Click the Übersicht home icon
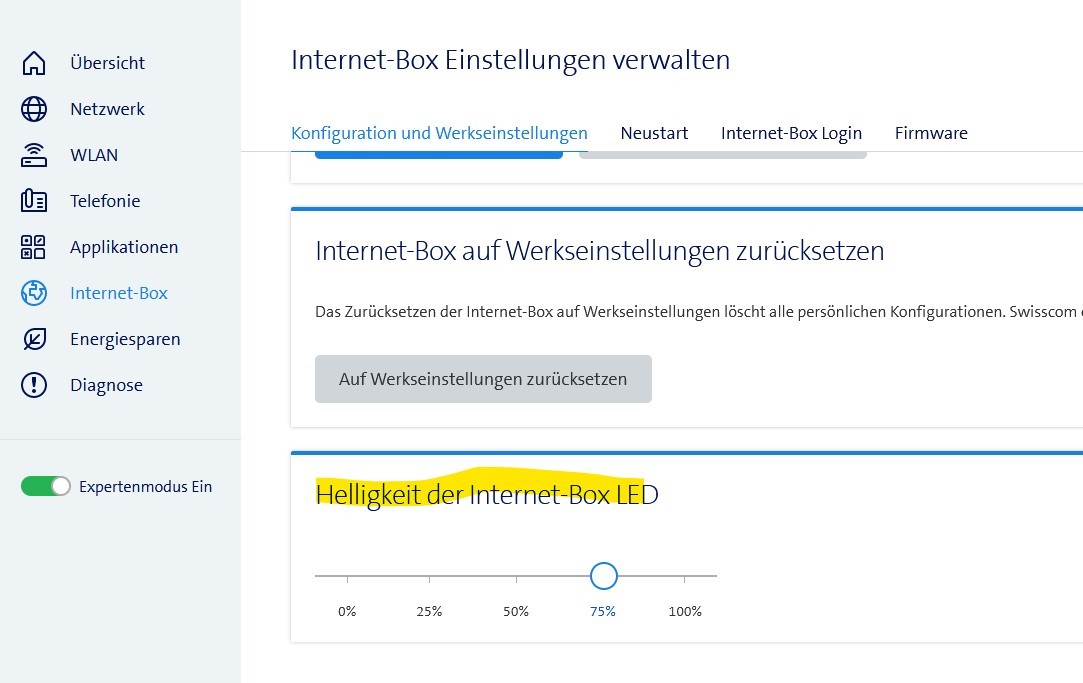Screen dimensions: 1083x683 (34, 63)
